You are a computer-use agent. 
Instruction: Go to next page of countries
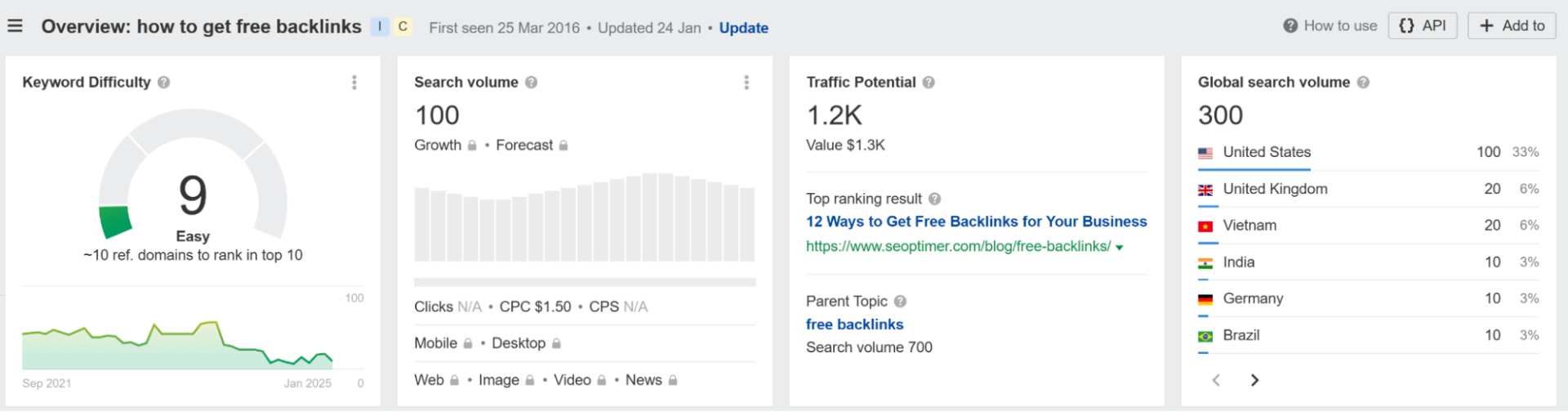click(x=1254, y=380)
